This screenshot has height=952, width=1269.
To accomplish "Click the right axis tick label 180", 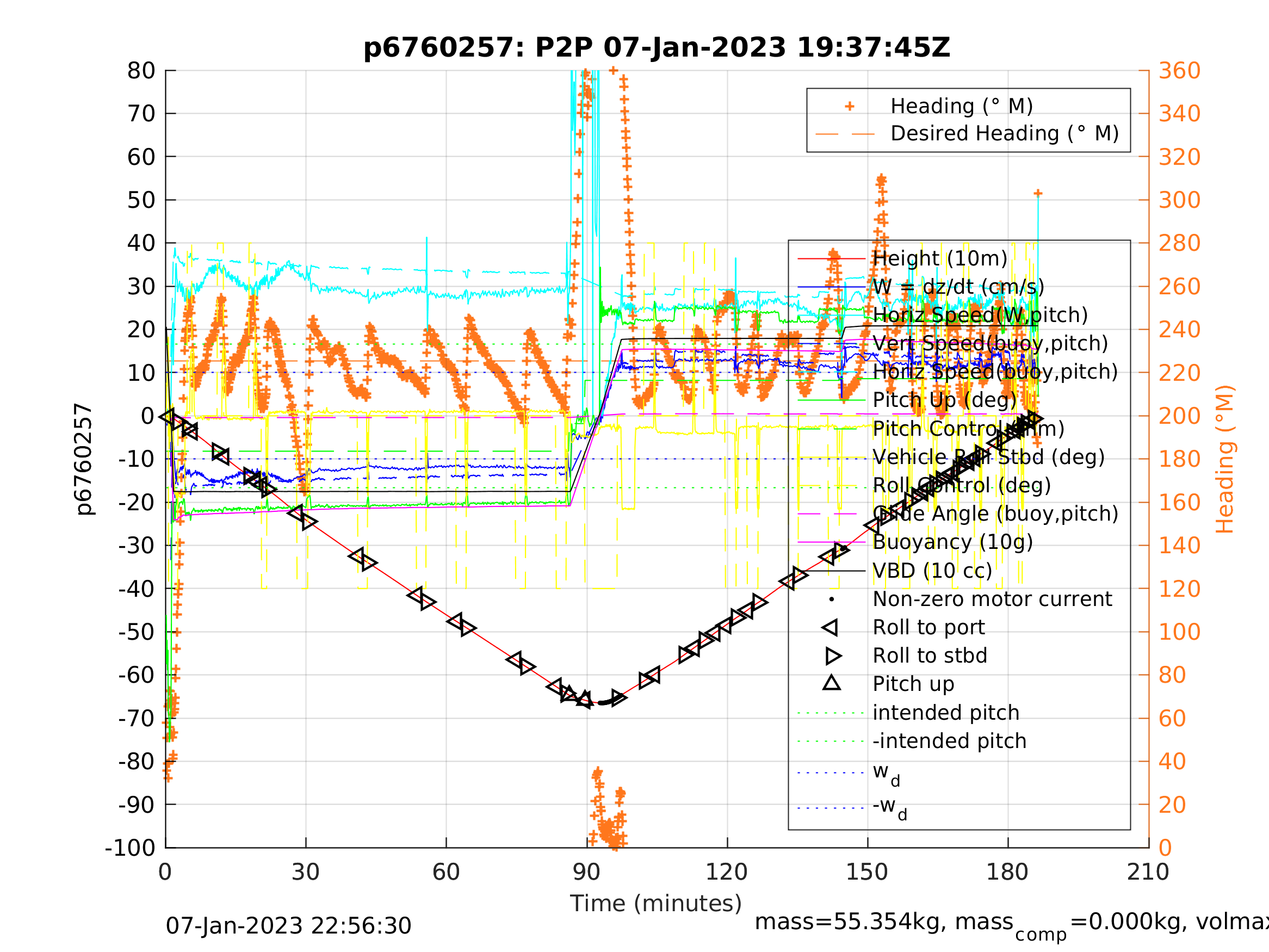I will point(1179,459).
